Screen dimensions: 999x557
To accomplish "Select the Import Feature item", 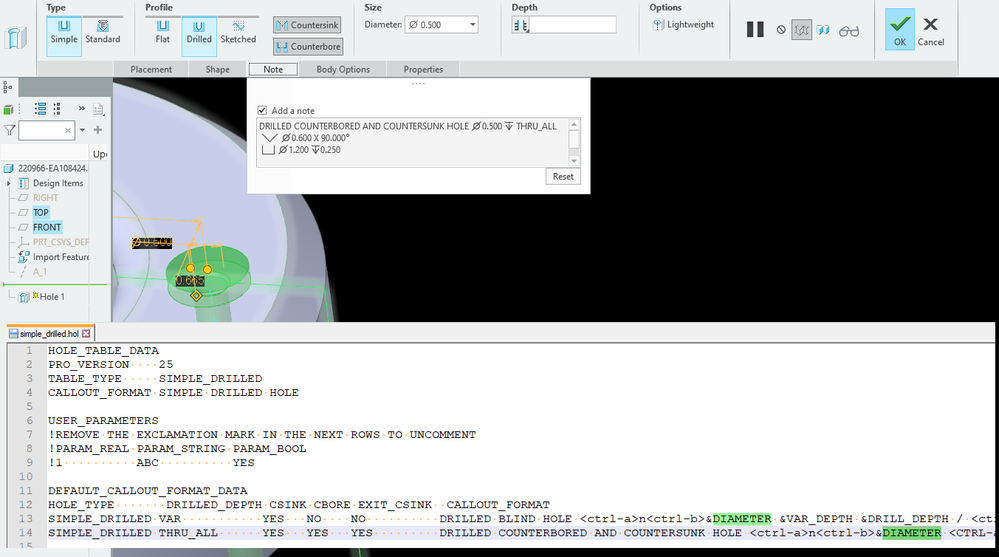I will click(x=61, y=257).
